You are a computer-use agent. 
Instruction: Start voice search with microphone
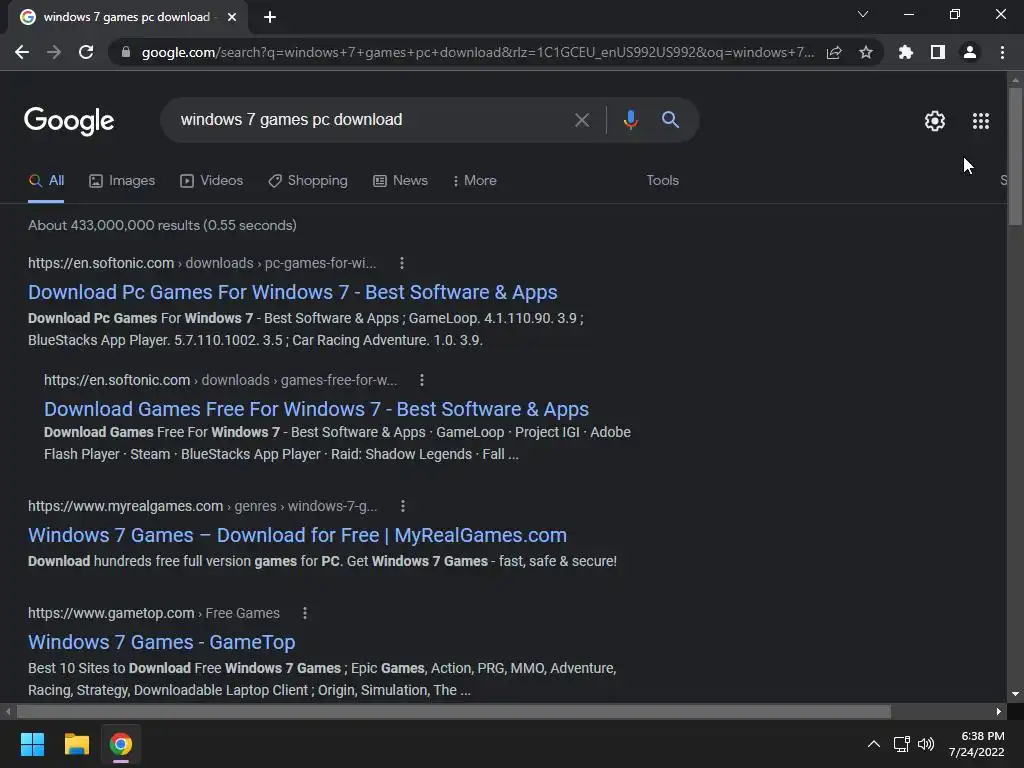(630, 120)
